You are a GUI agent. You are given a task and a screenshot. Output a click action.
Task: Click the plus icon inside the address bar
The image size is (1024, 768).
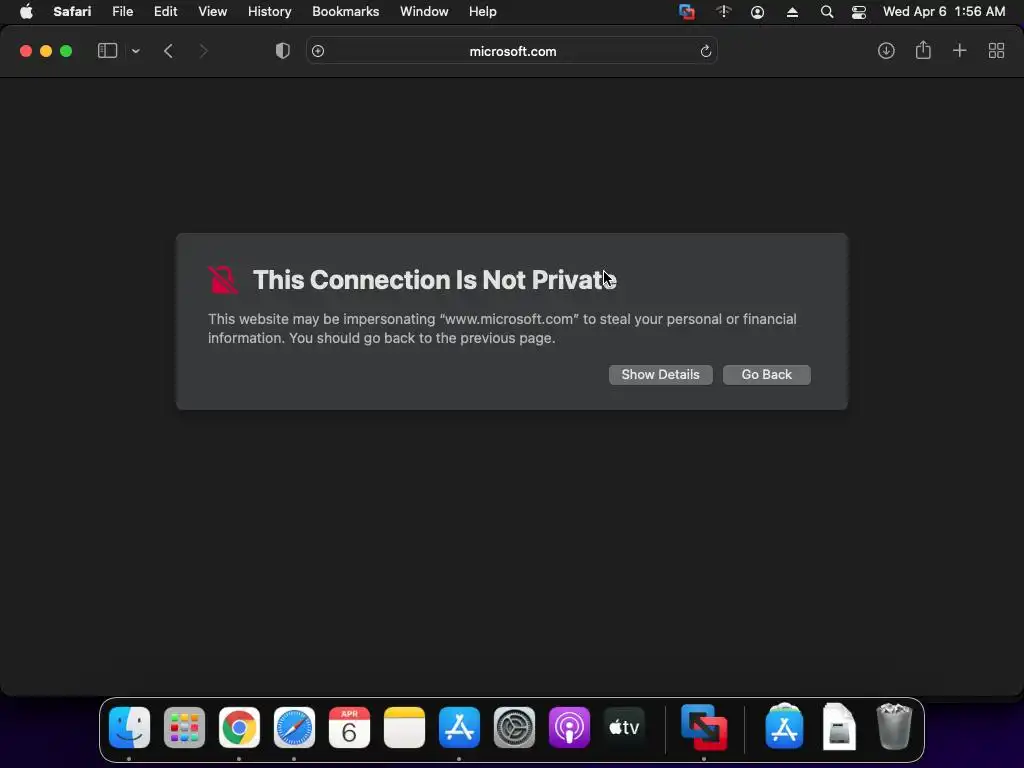[318, 51]
